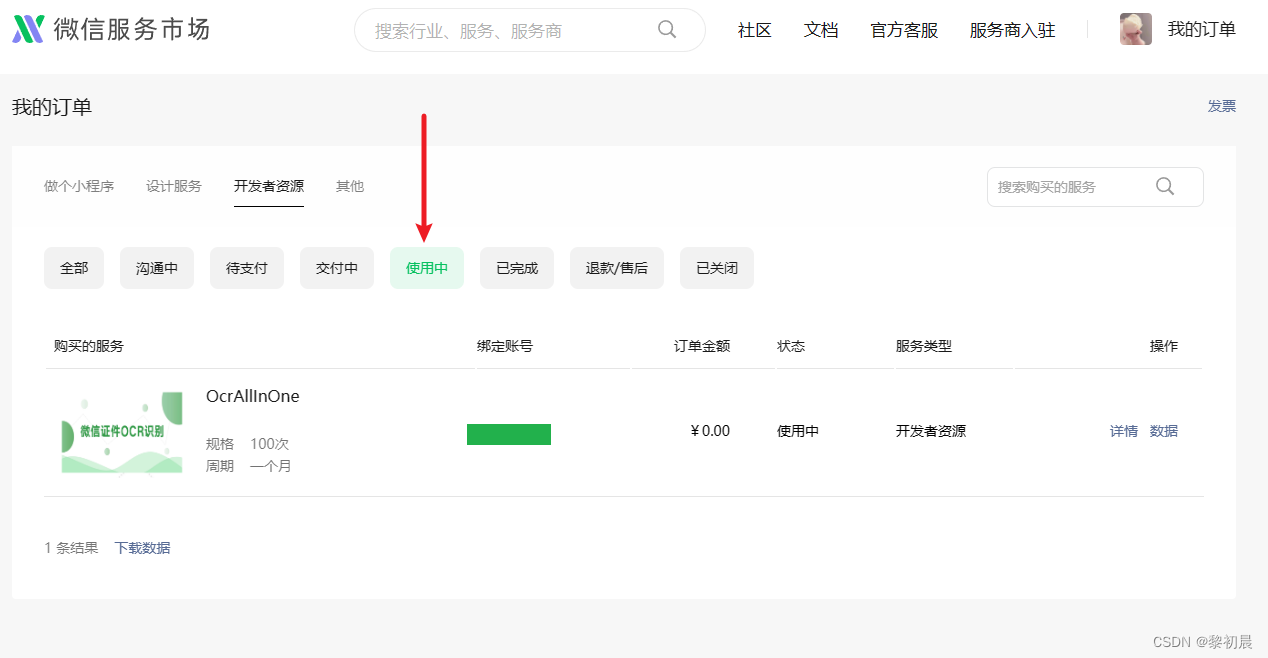Open 社区 in the top navigation
Viewport: 1268px width, 658px height.
pos(755,30)
